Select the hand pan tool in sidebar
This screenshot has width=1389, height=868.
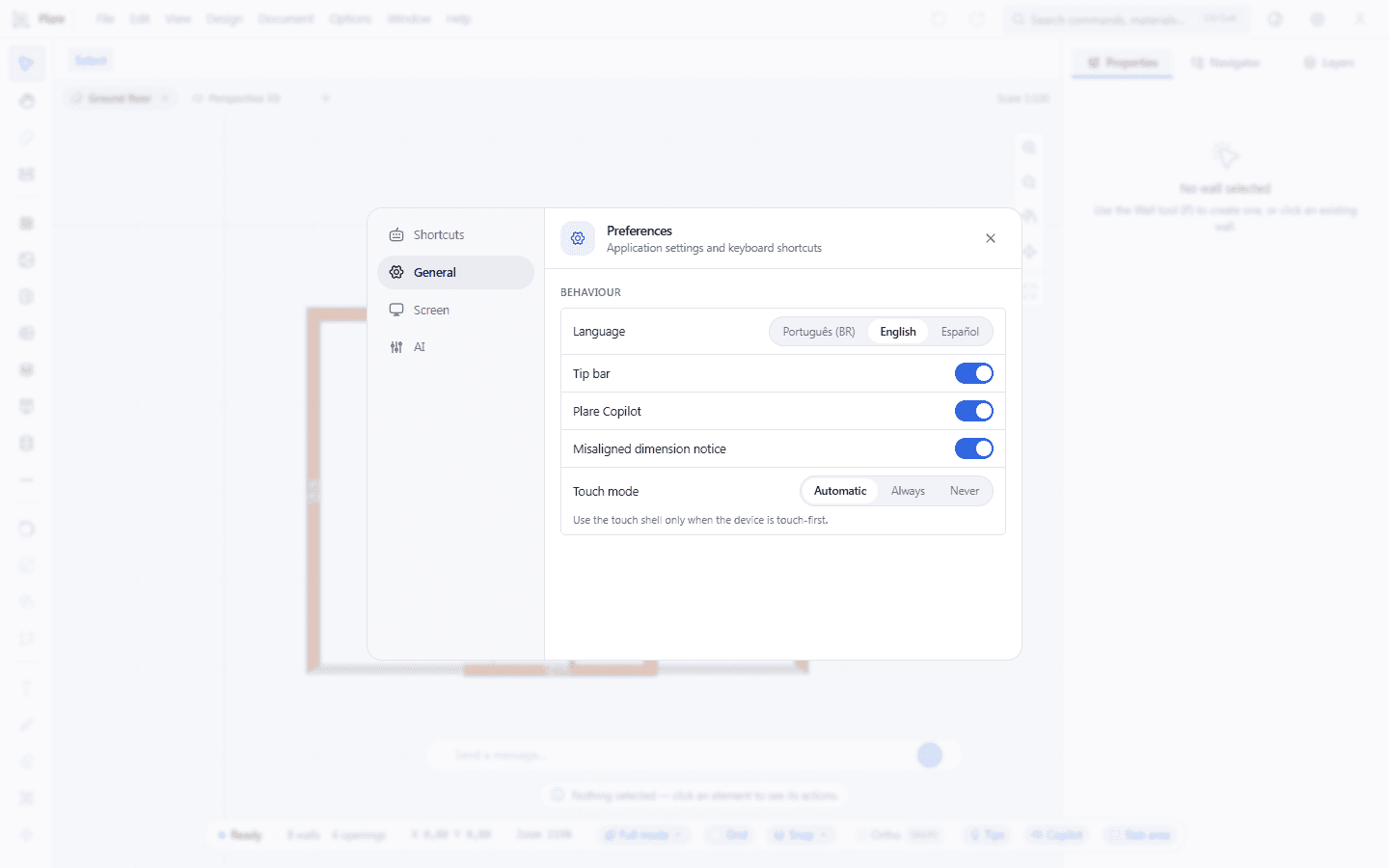[27, 101]
